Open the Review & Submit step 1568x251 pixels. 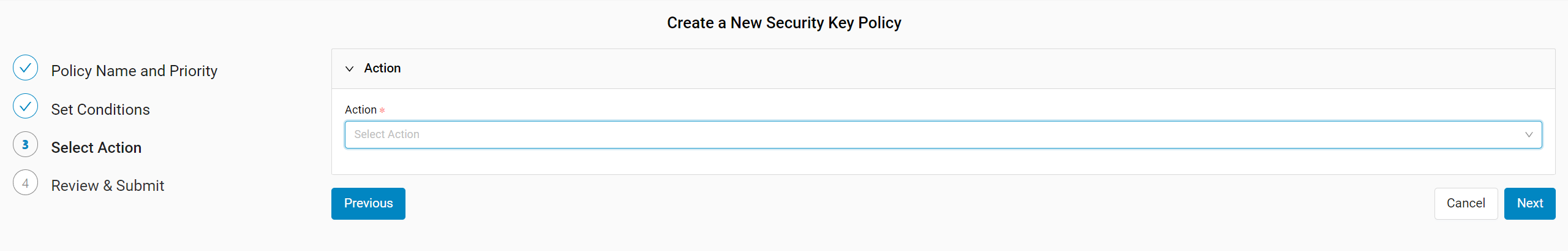tap(108, 186)
